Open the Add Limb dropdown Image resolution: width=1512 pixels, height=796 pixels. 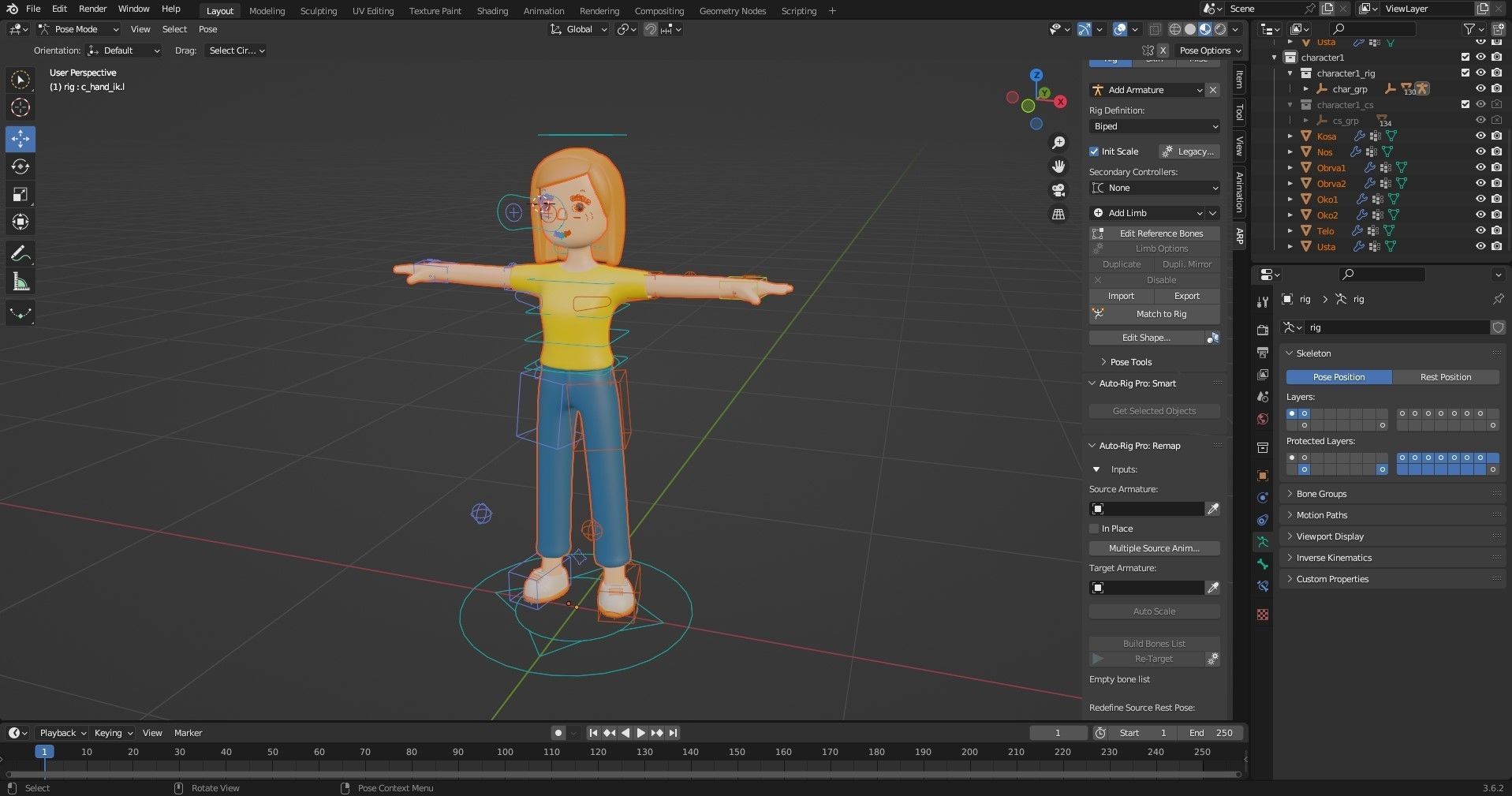coord(1148,213)
